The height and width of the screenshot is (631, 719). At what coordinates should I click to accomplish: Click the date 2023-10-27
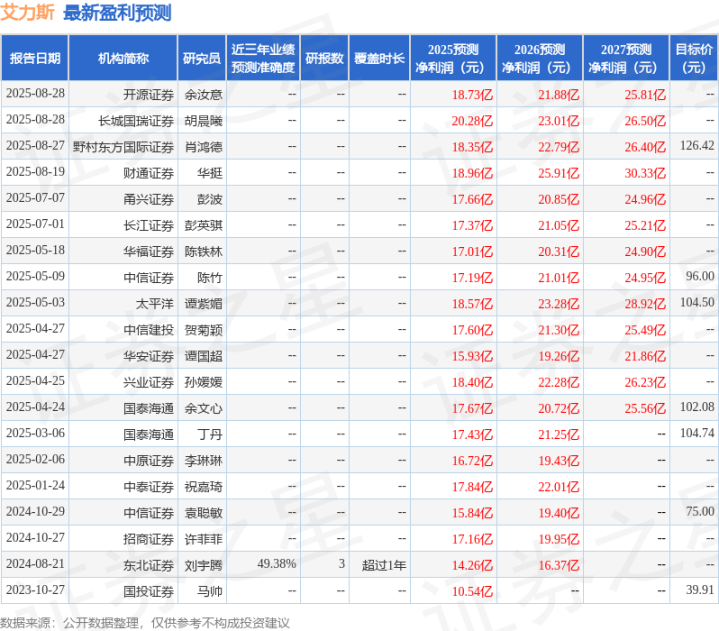tap(35, 590)
